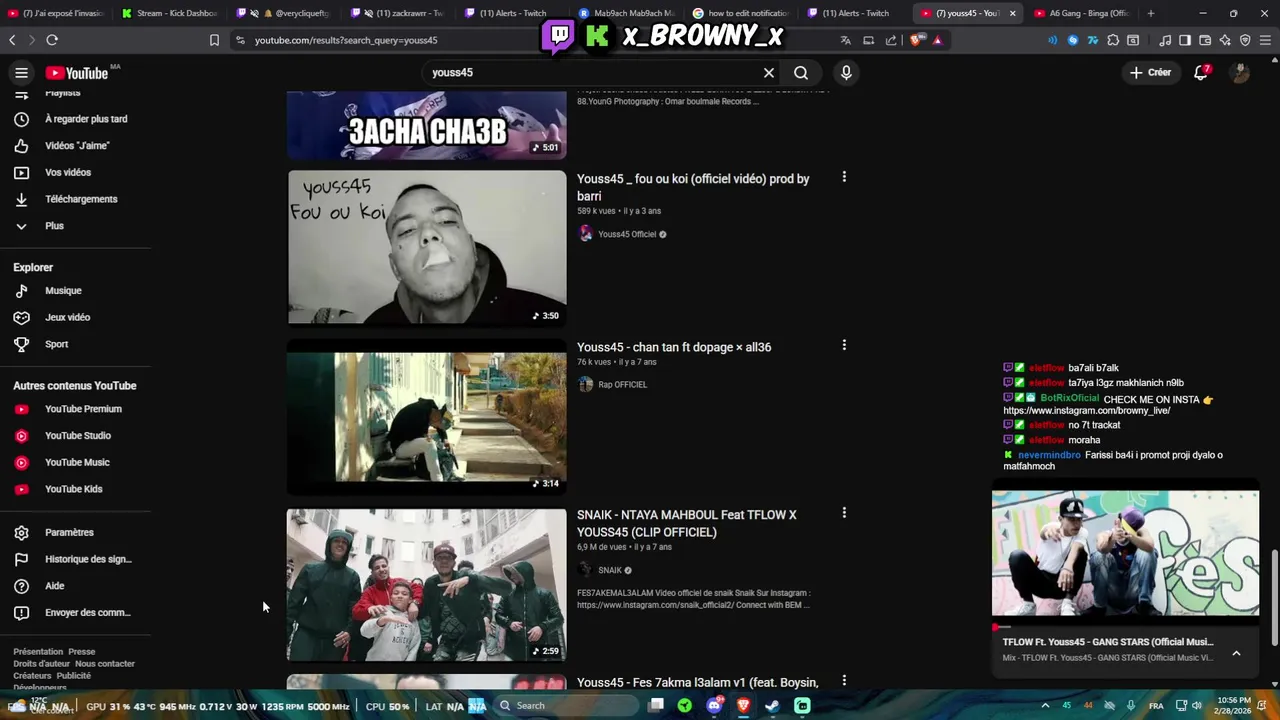Open the Nous contacter footer link

pos(105,664)
